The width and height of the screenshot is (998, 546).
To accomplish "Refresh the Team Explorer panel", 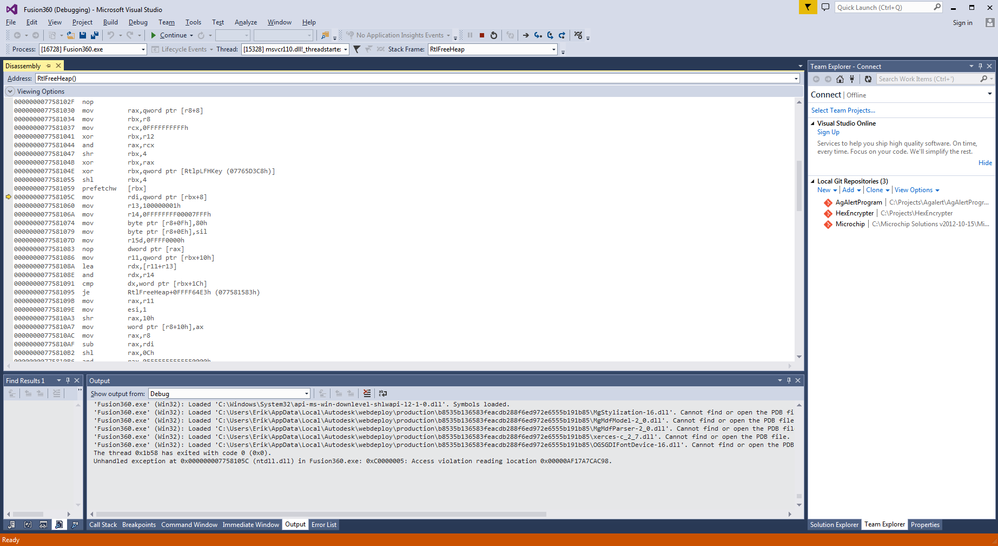I will point(868,79).
